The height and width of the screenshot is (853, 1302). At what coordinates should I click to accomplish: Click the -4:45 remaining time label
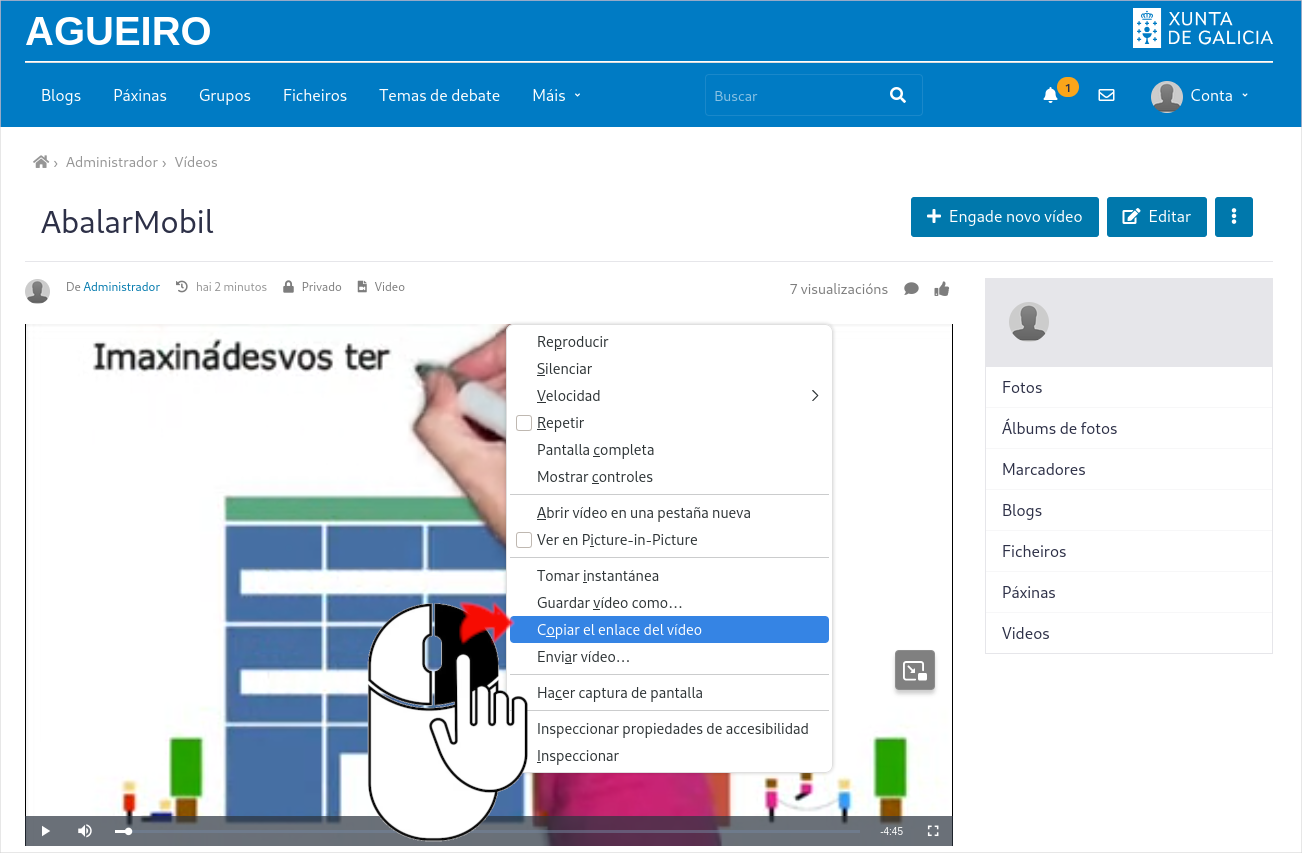[x=891, y=831]
